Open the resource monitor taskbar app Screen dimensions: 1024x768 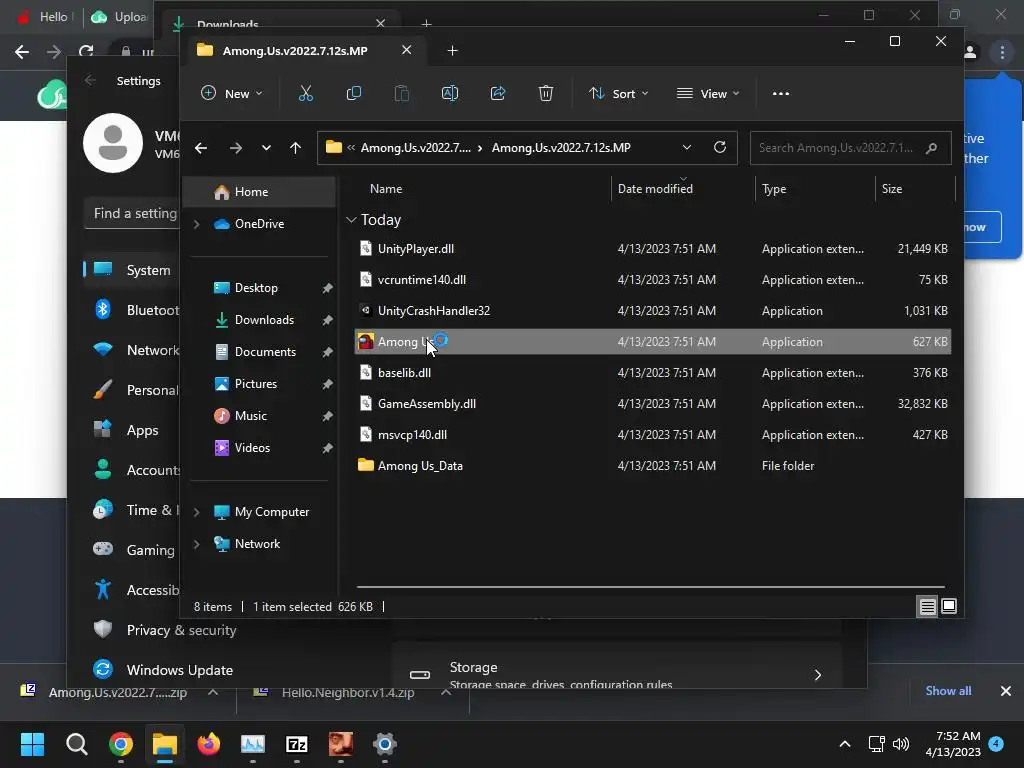pos(253,744)
